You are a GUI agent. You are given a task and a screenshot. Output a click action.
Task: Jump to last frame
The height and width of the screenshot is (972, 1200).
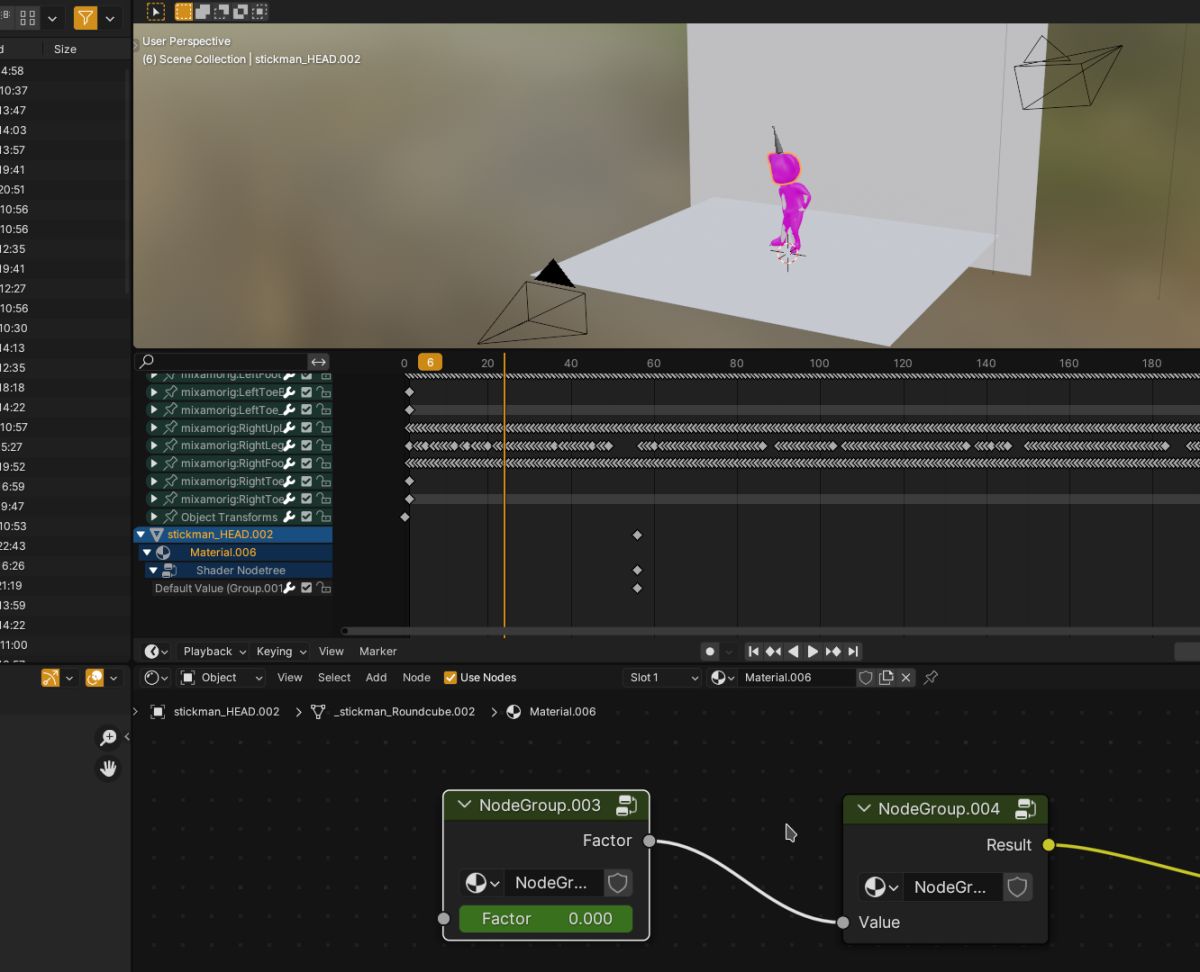click(853, 651)
